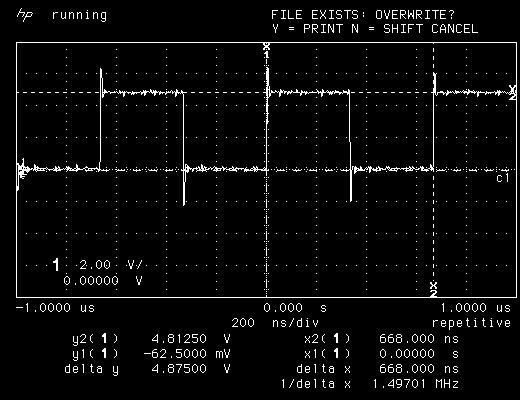
Task: Click the '0.00000 V' offset readout
Action: point(103,280)
